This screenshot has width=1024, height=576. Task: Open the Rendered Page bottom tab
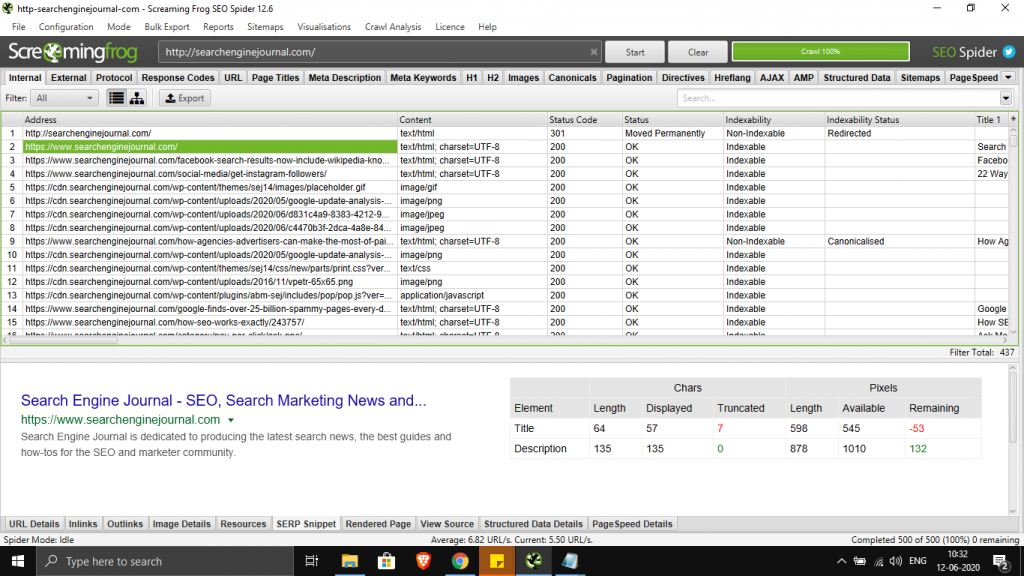[378, 524]
